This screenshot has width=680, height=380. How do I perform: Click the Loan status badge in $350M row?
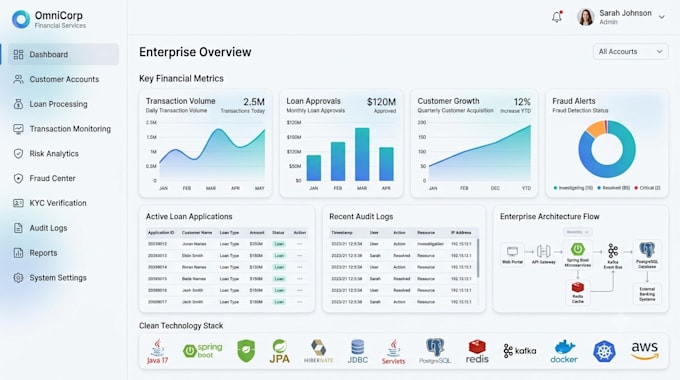[279, 244]
